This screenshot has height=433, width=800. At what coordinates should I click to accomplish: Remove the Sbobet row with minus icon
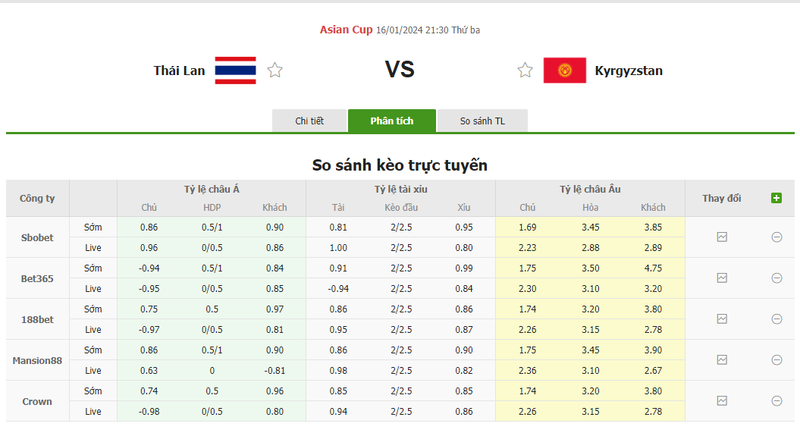pyautogui.click(x=776, y=237)
